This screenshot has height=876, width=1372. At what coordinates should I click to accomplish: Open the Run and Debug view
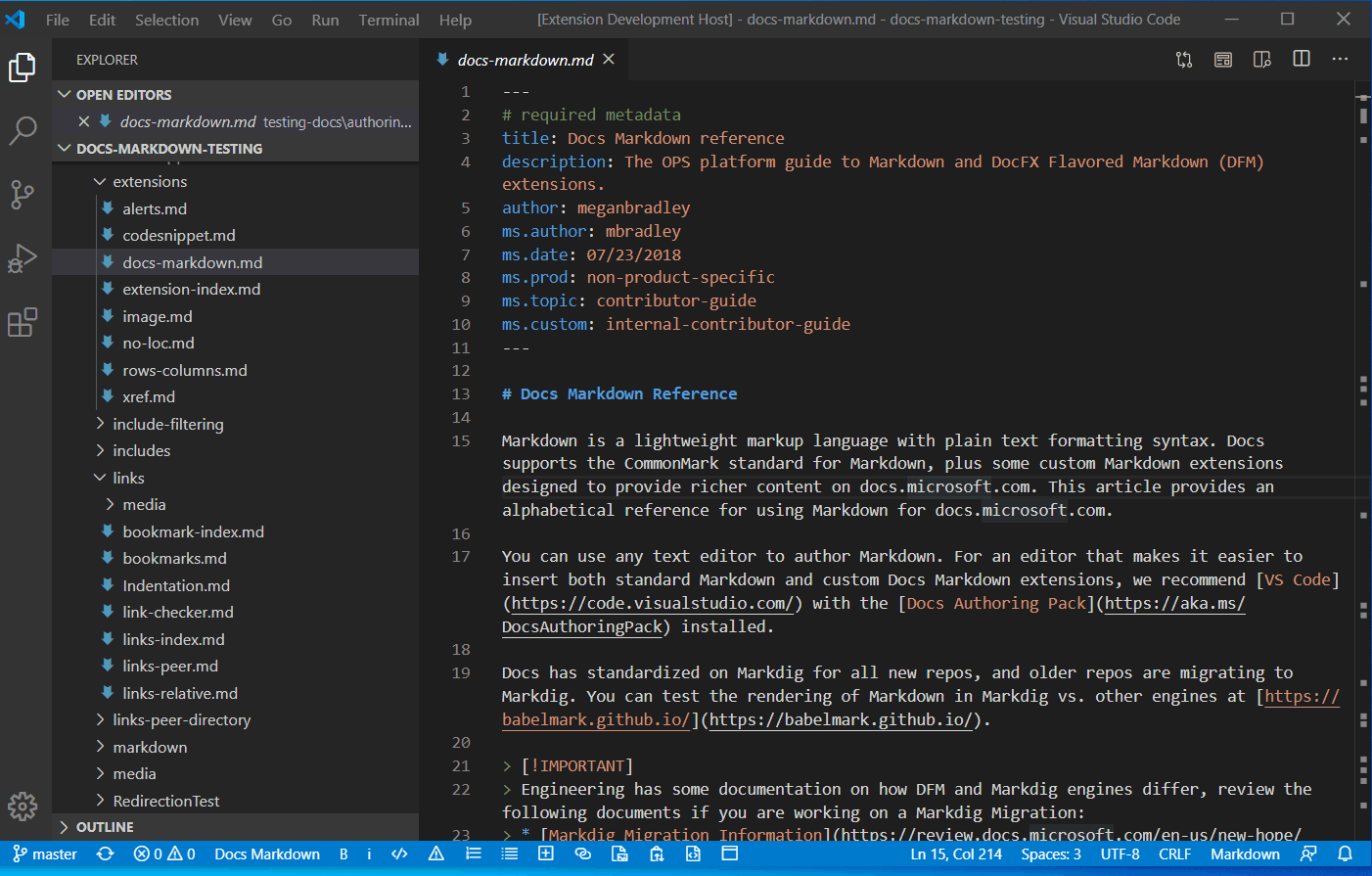(23, 258)
